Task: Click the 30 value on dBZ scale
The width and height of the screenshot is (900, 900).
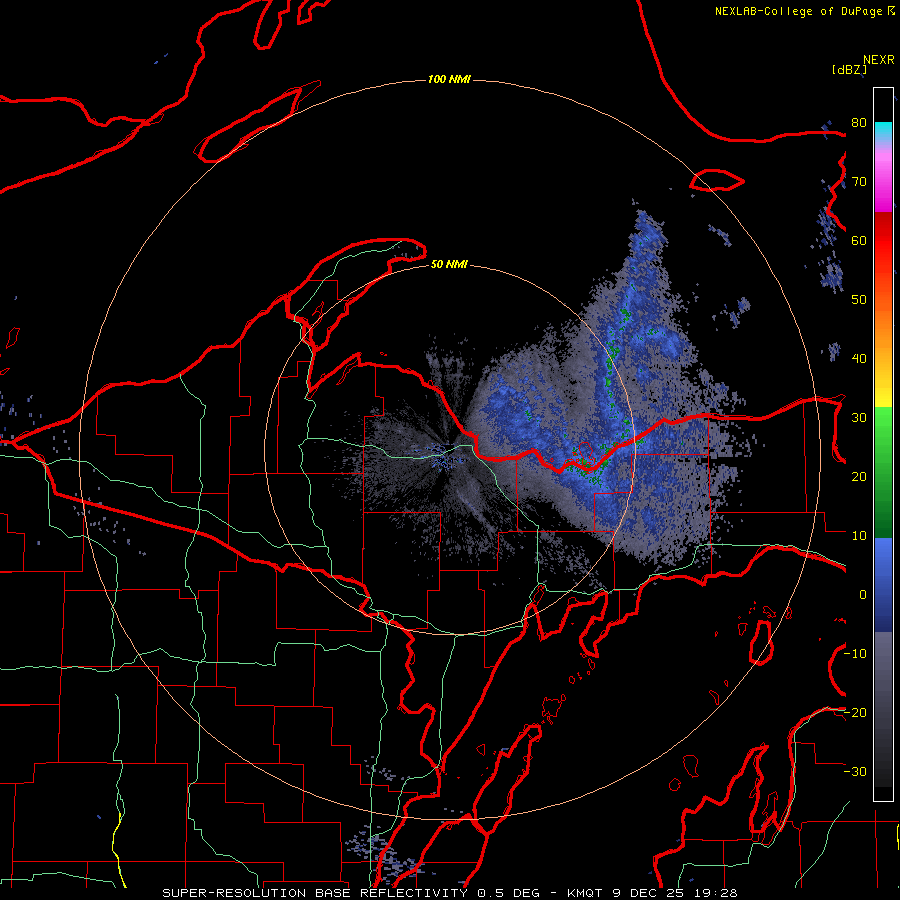Action: 859,418
